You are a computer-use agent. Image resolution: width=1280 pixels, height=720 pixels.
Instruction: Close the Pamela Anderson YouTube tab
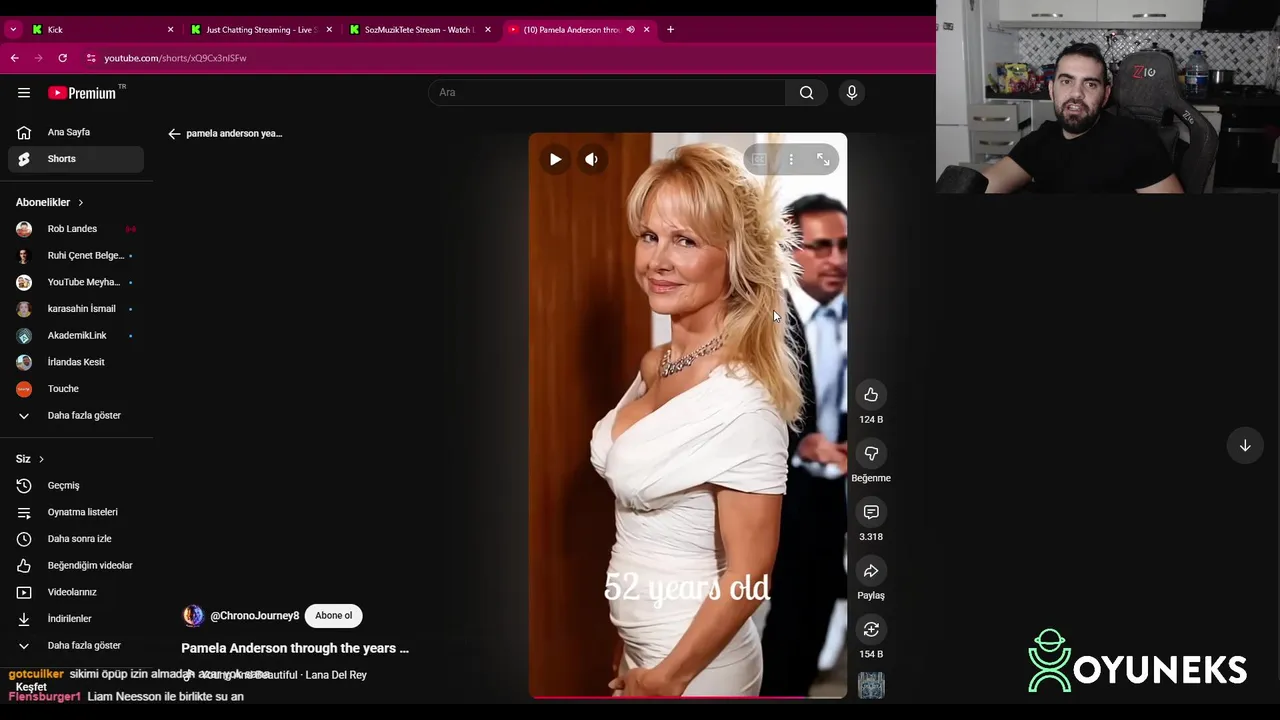646,30
